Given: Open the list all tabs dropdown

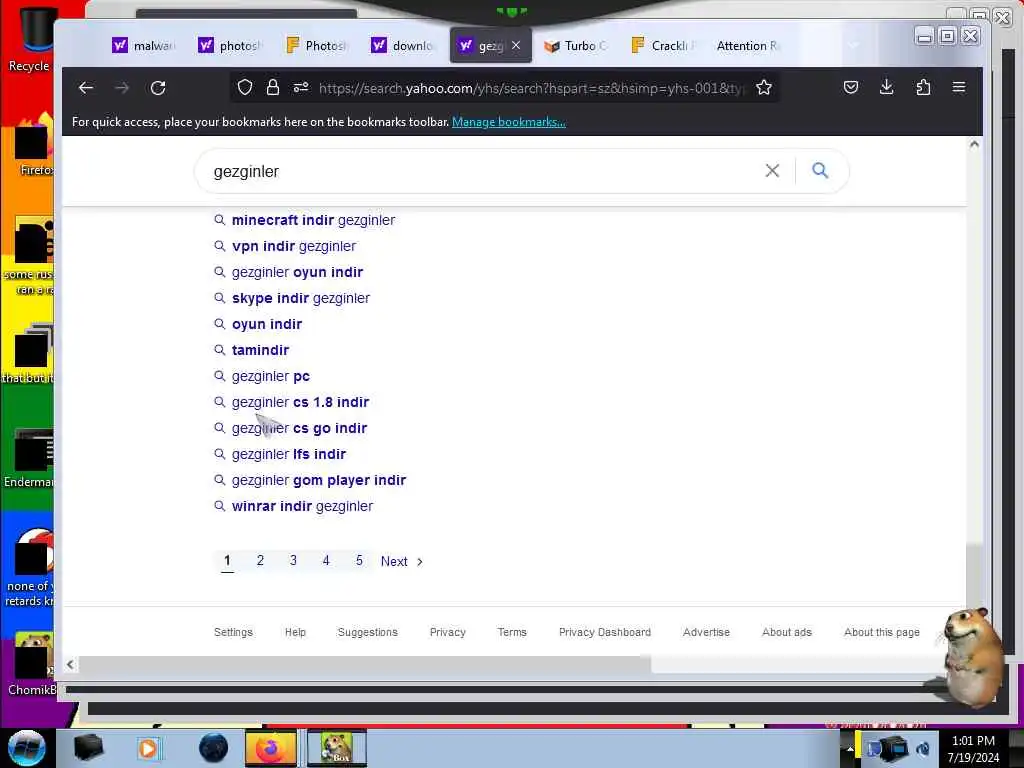Looking at the screenshot, I should [x=853, y=45].
